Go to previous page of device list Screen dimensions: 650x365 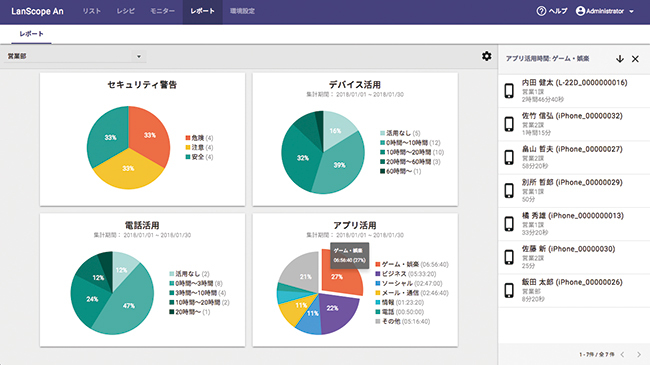click(623, 354)
